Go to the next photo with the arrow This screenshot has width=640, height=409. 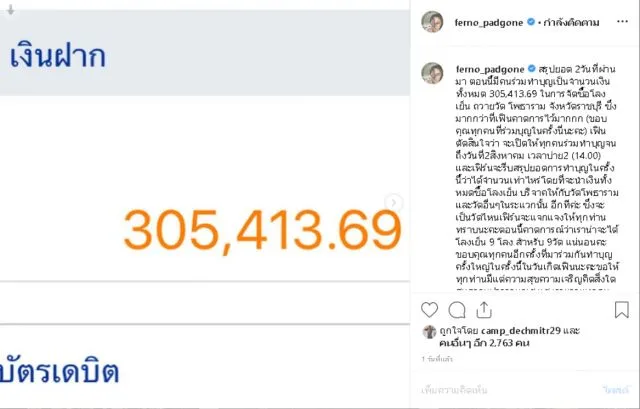(394, 203)
